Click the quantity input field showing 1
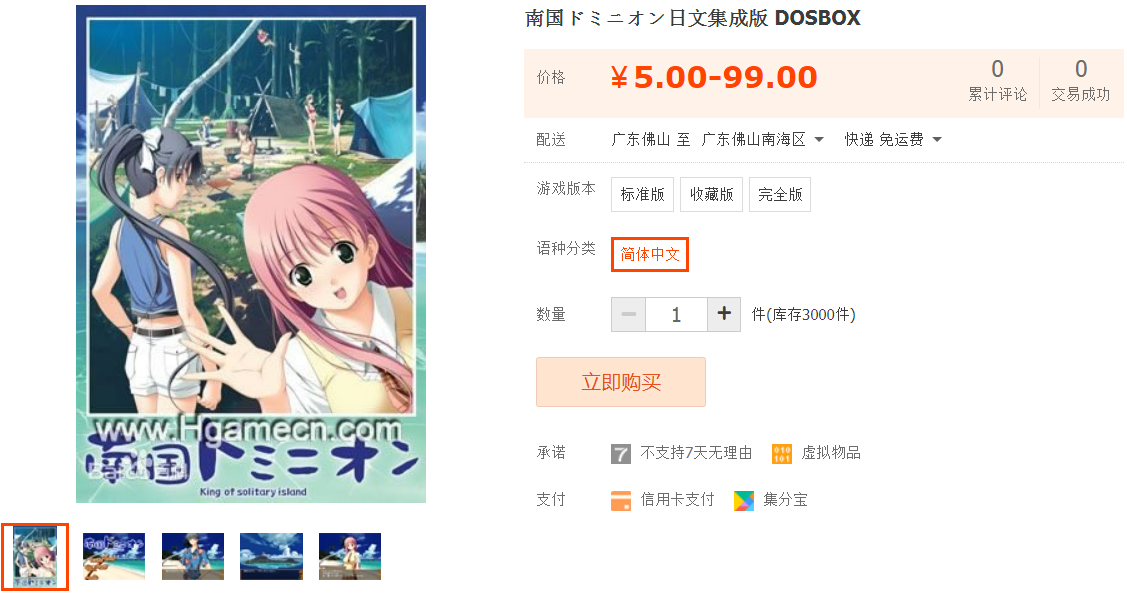The width and height of the screenshot is (1127, 594). (676, 314)
